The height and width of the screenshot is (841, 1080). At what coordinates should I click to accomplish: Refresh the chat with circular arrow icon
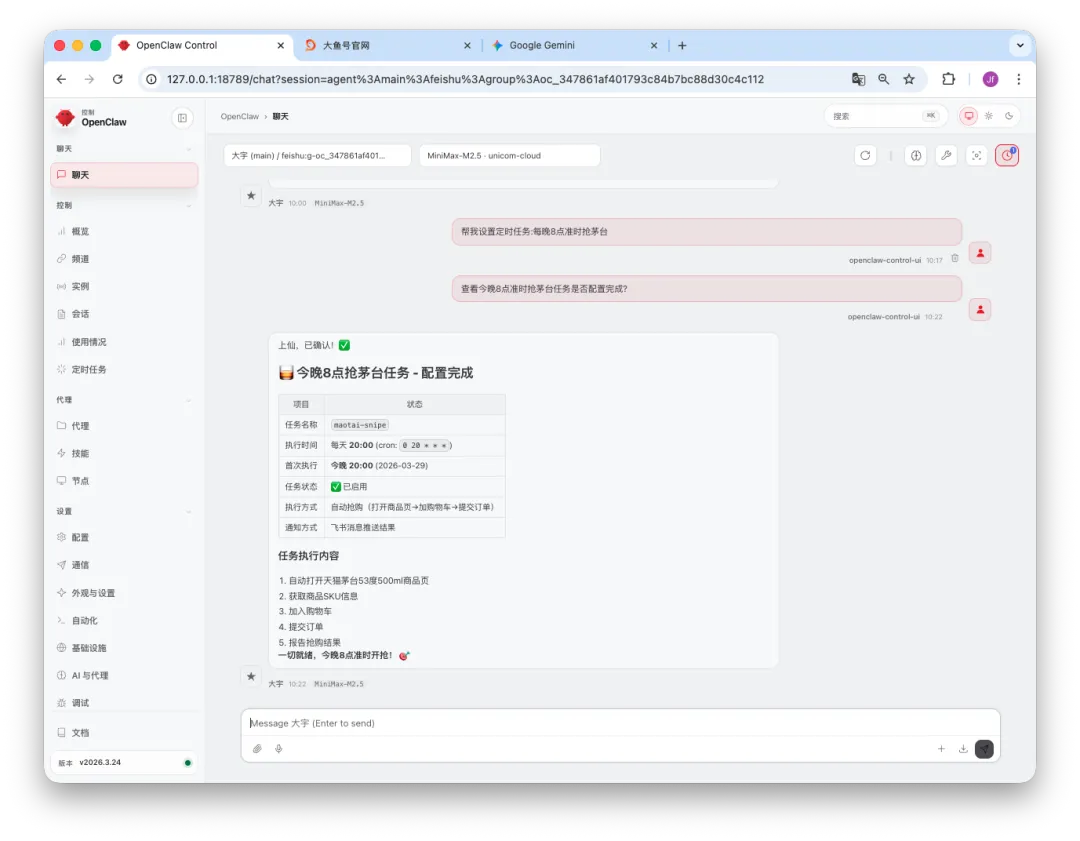tap(865, 156)
